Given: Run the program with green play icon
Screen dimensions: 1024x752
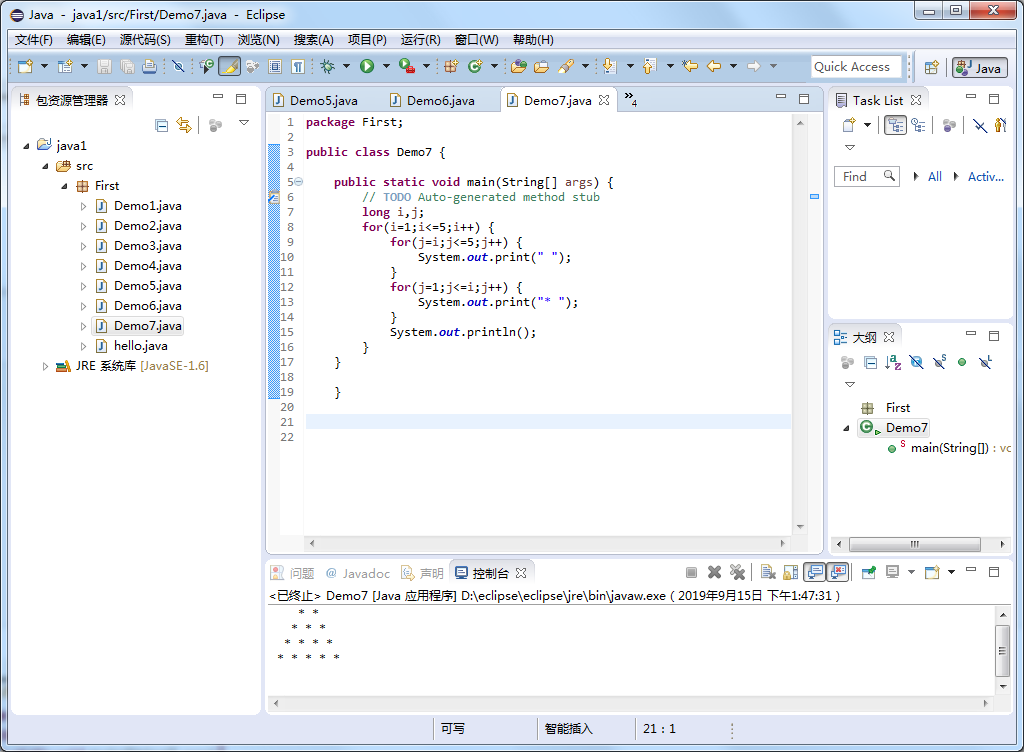Looking at the screenshot, I should (x=367, y=66).
